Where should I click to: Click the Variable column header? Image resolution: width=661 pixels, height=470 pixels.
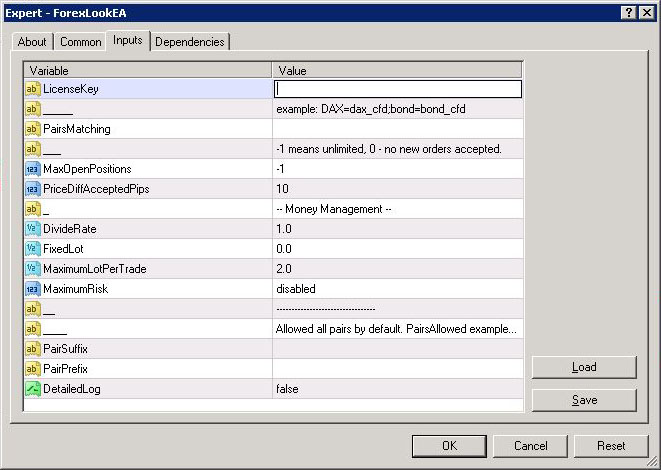tap(148, 70)
